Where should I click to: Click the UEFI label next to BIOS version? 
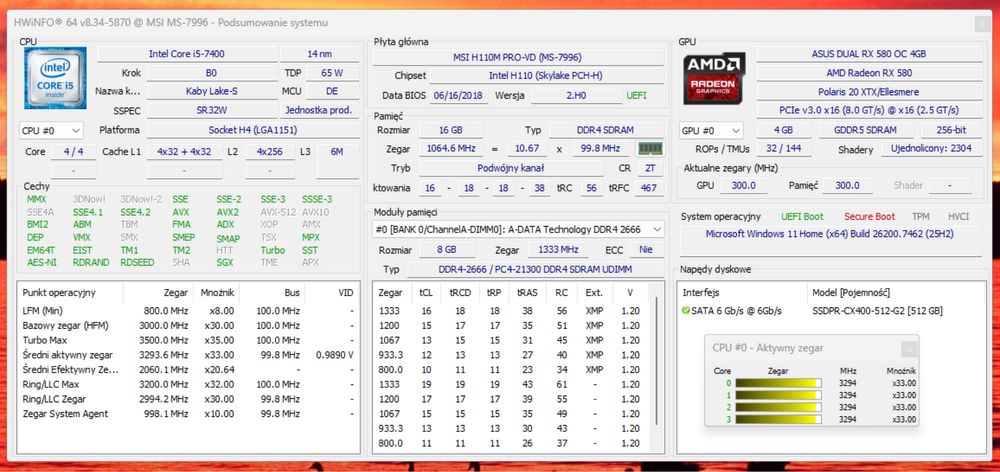tap(636, 96)
